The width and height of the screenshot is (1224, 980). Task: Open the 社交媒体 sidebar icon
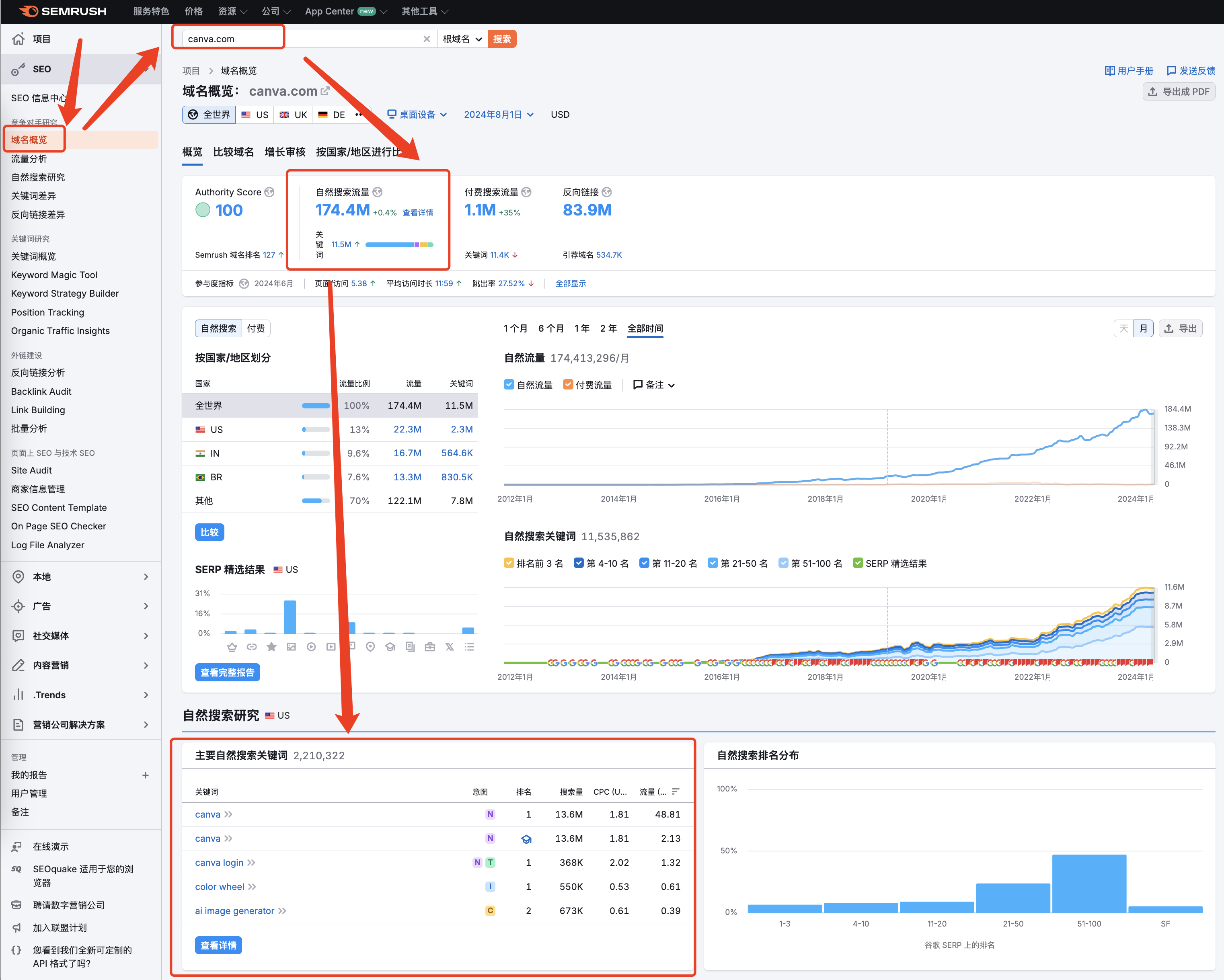[x=18, y=636]
